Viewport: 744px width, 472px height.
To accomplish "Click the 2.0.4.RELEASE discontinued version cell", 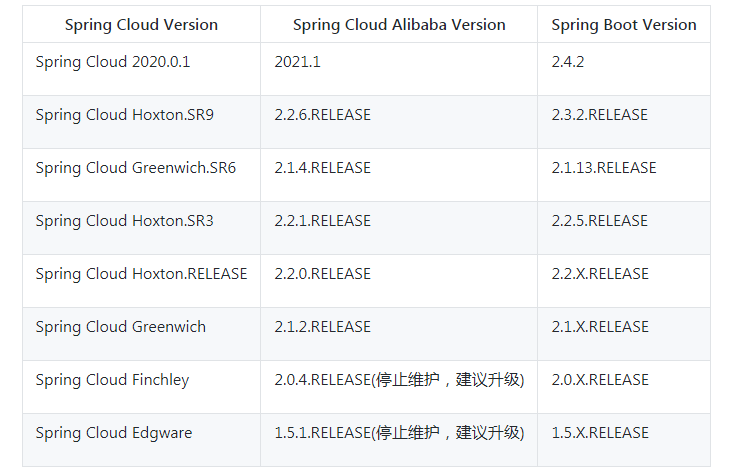I will [399, 387].
